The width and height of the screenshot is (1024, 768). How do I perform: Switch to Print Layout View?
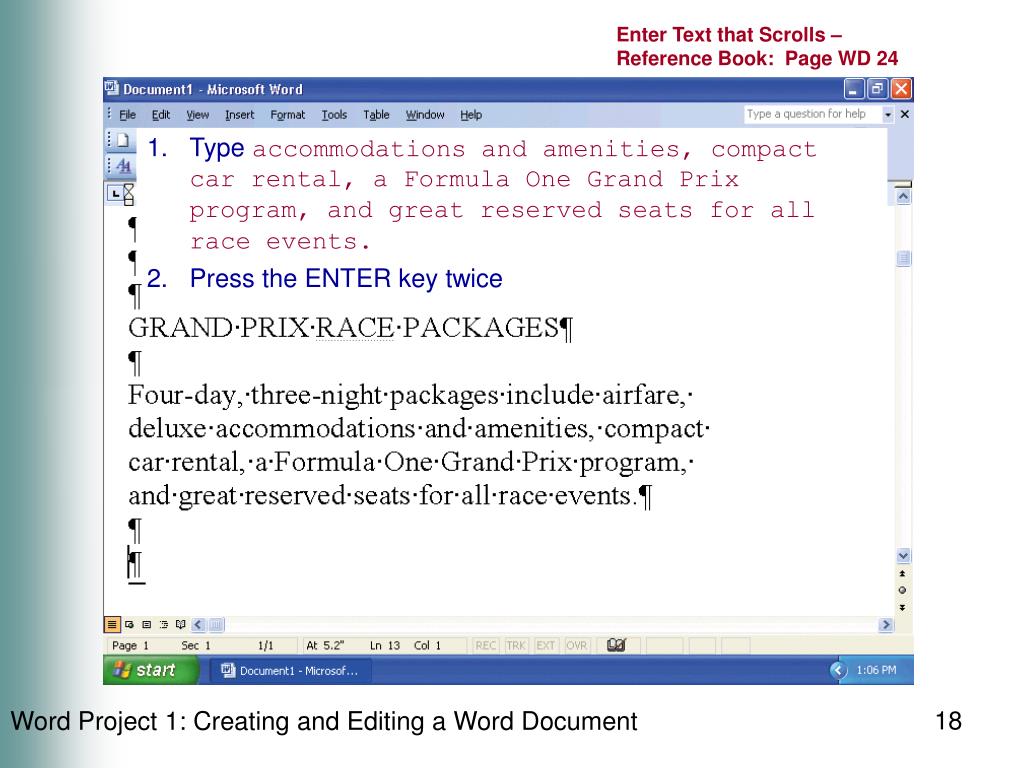coord(146,625)
